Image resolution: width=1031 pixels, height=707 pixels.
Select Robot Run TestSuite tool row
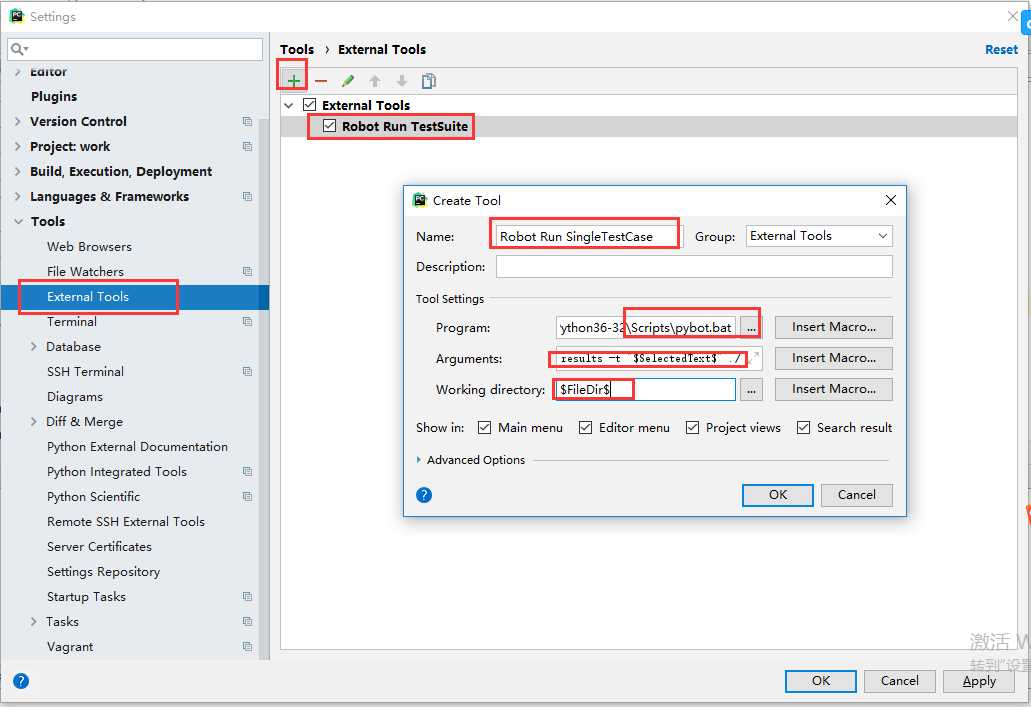tap(649, 126)
